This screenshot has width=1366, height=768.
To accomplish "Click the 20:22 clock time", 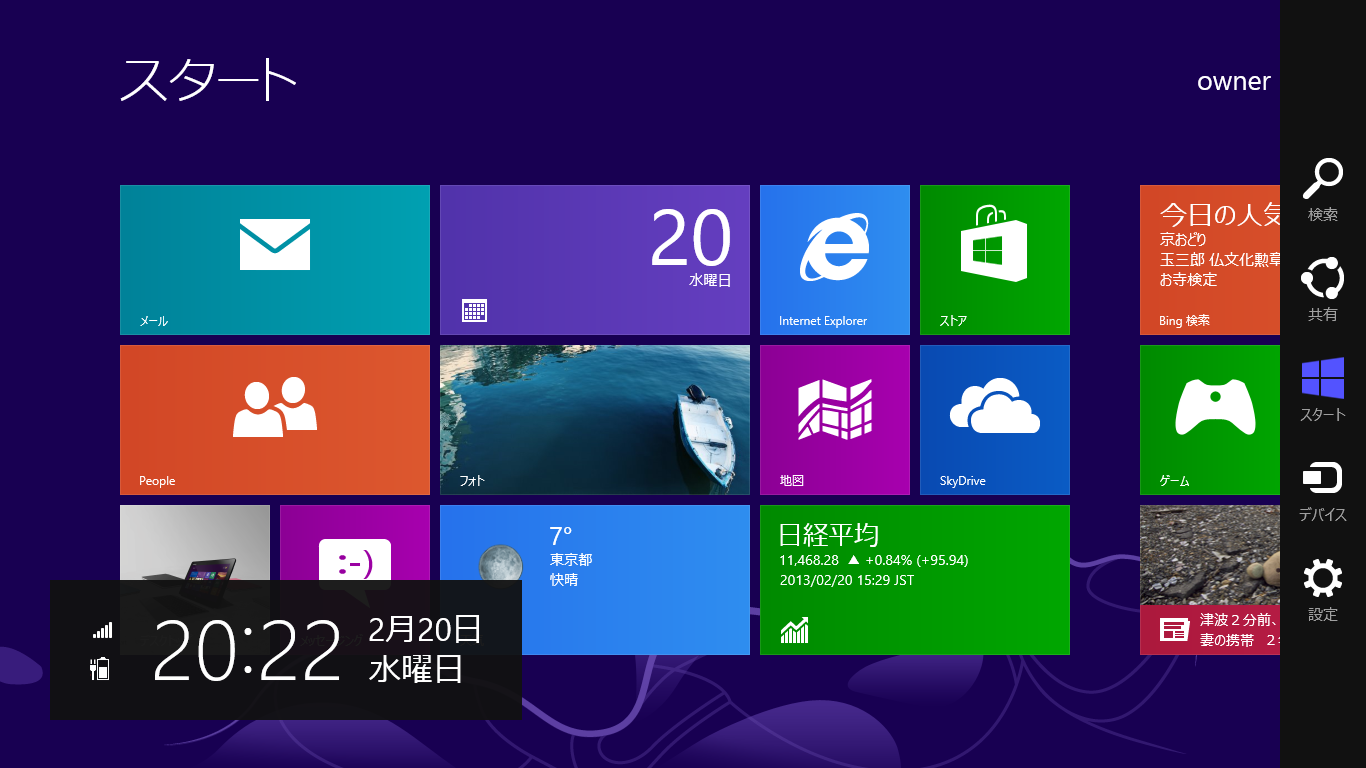I will coord(247,650).
